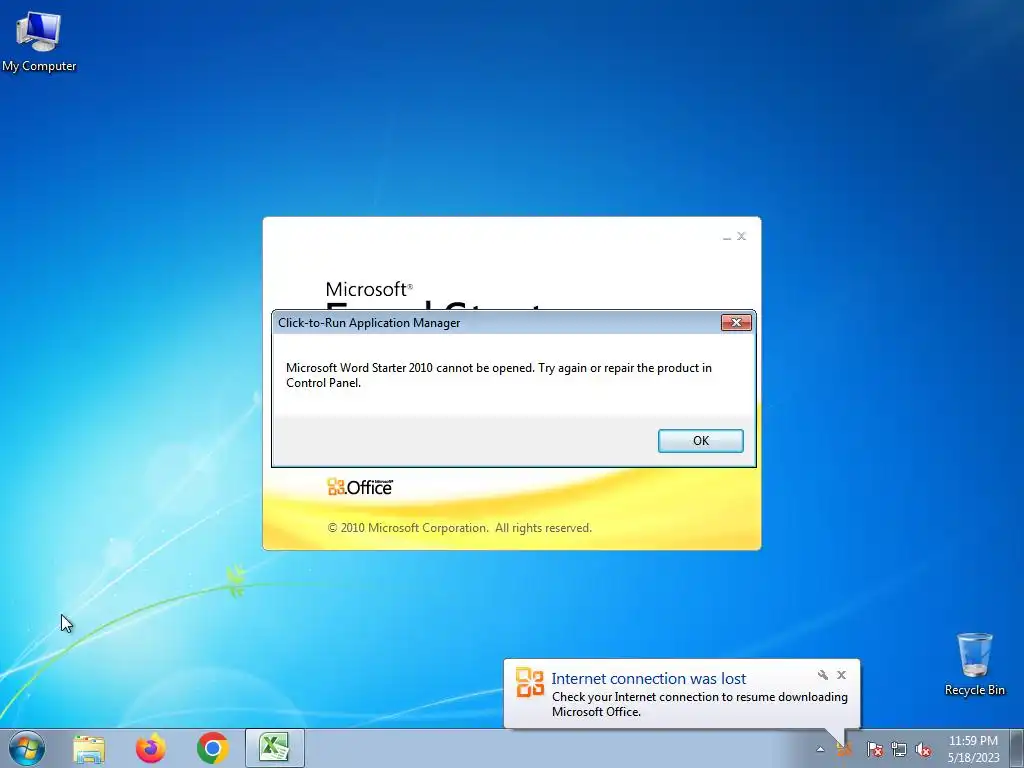Click the 'Internet connection was lost' heading

[x=648, y=679]
